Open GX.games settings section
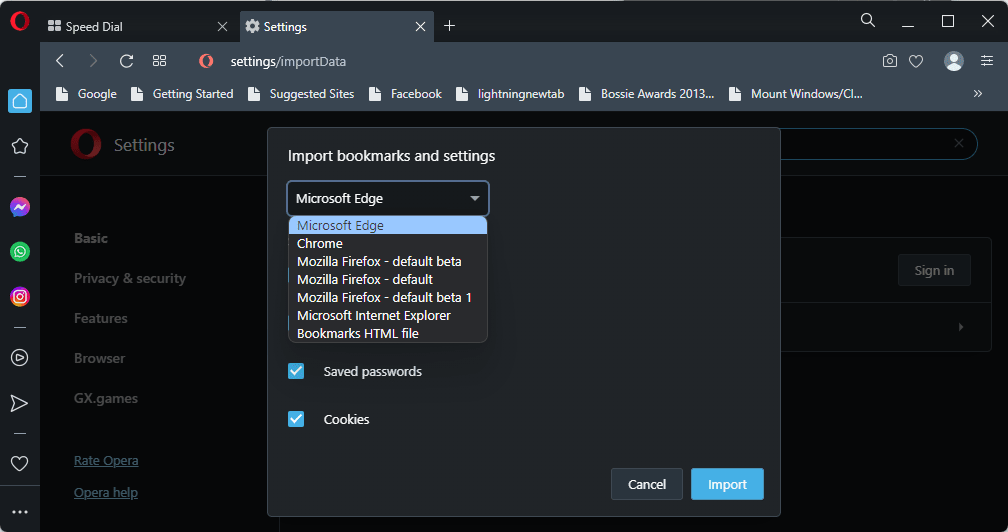This screenshot has height=532, width=1008. pos(105,398)
